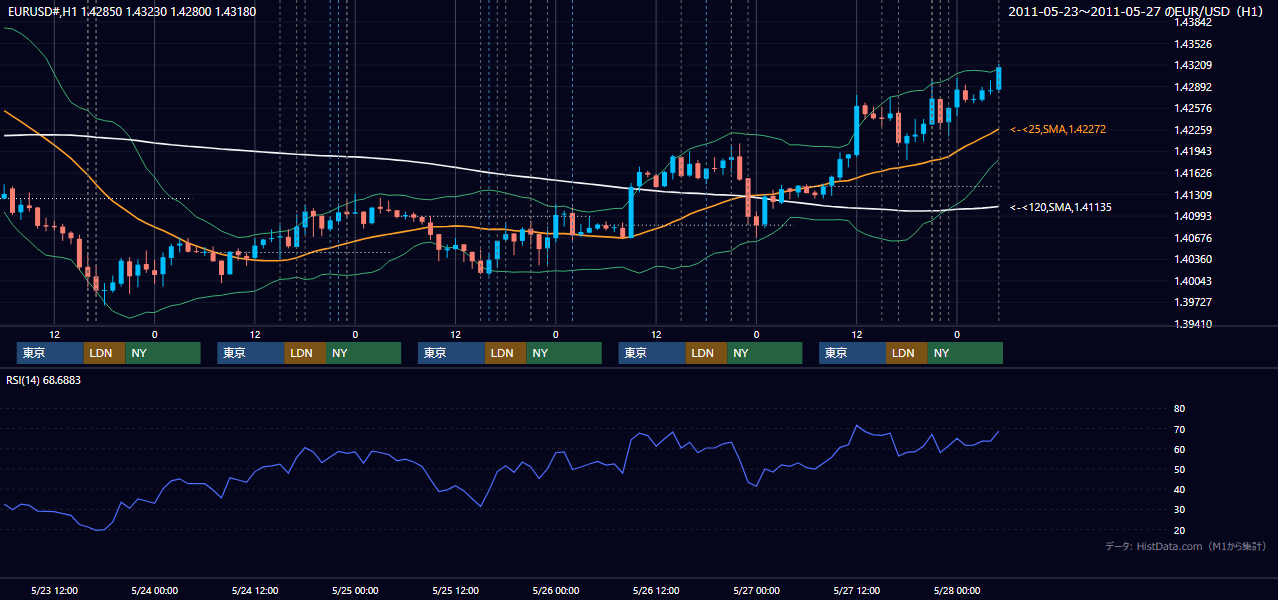Click price axis label 1.43209
The width and height of the screenshot is (1278, 600).
click(x=1192, y=65)
